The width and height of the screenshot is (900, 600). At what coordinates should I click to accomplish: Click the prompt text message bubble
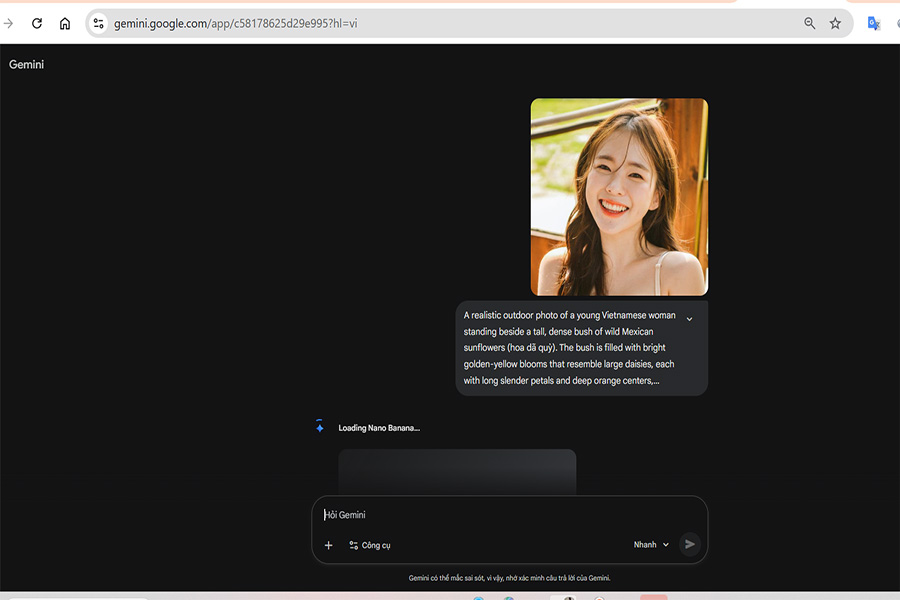570,348
